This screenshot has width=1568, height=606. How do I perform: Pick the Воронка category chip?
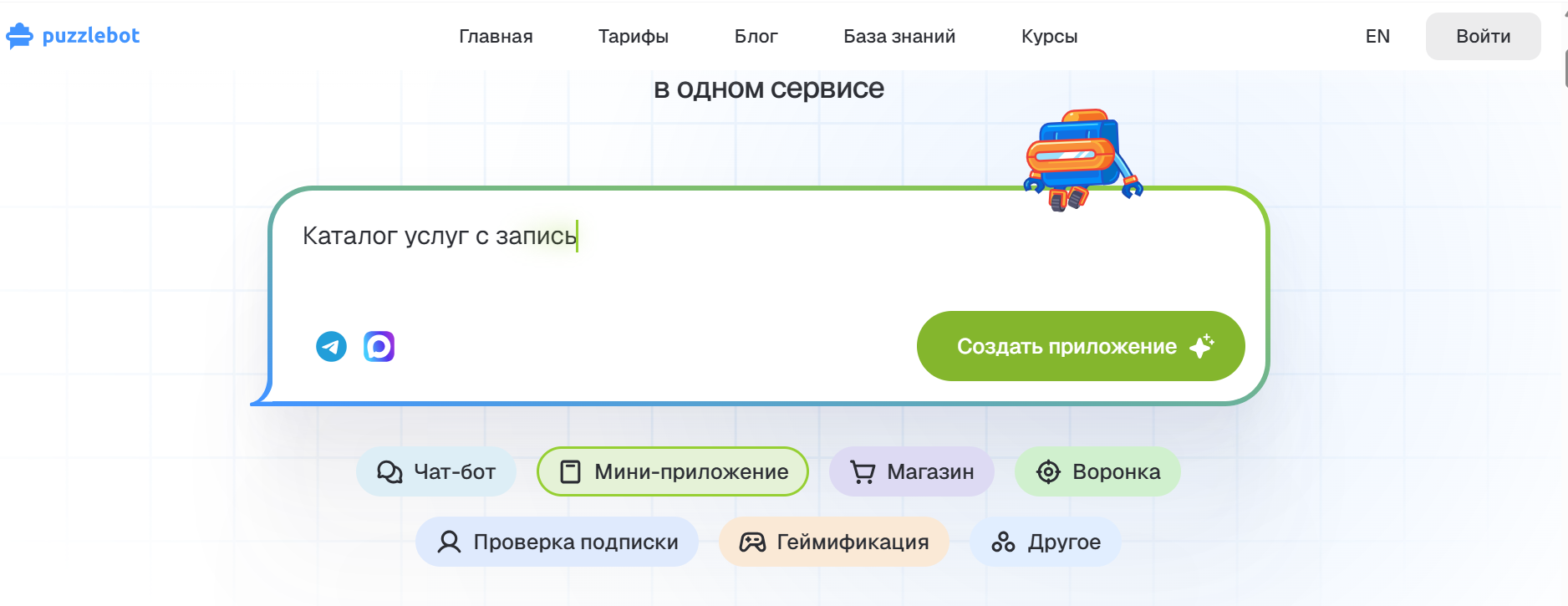[1097, 471]
